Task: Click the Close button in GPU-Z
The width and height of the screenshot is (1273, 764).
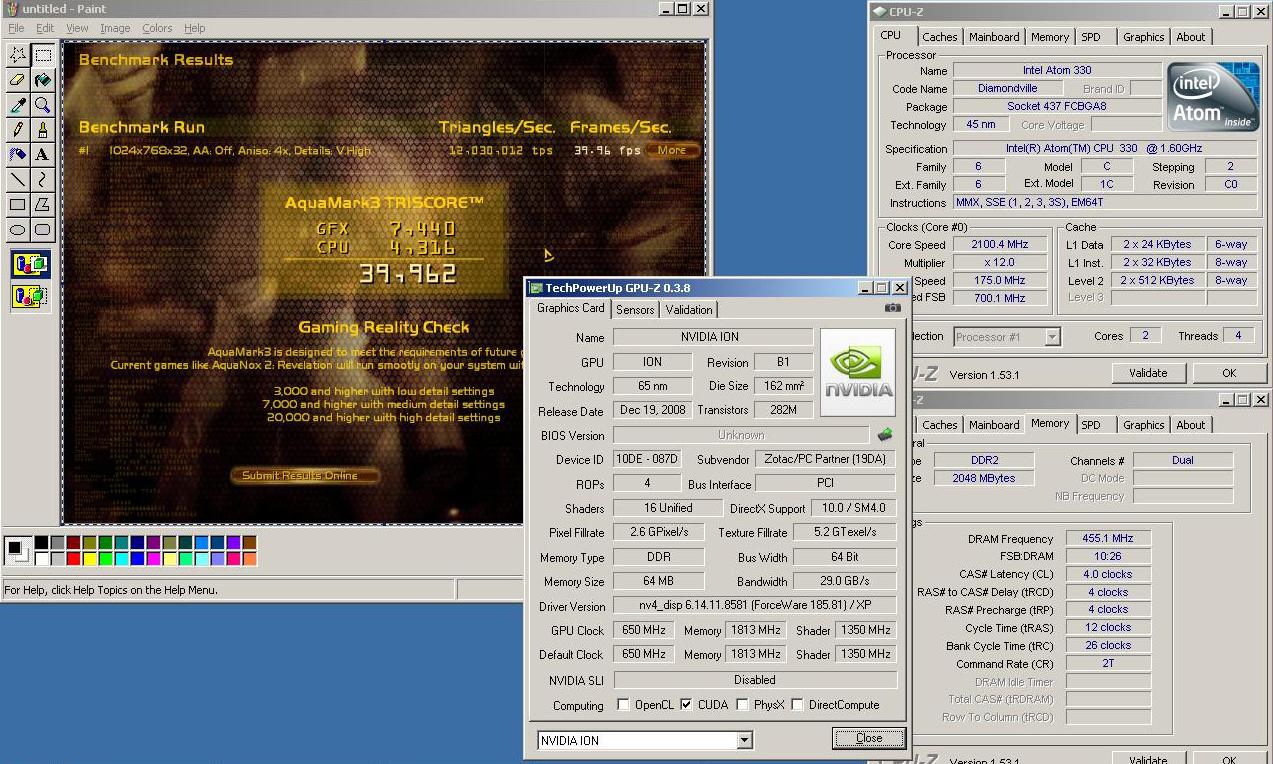Action: point(869,738)
